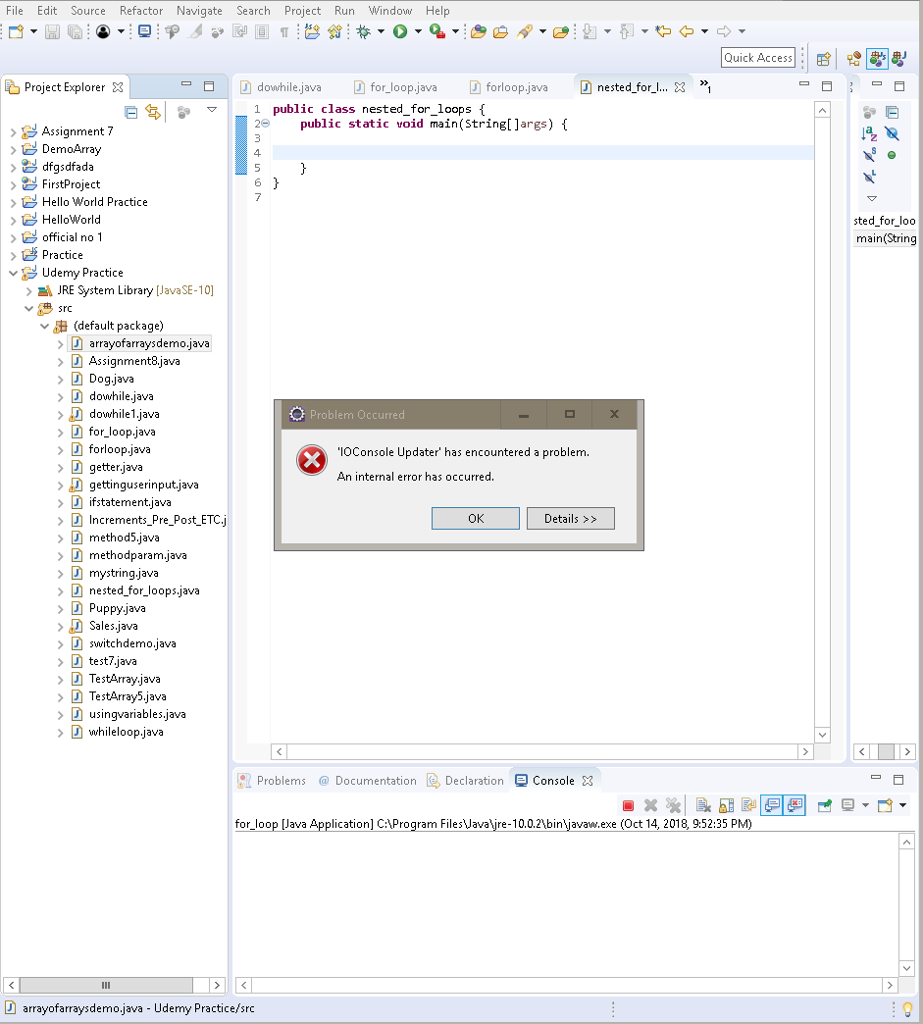Toggle Scroll Lock in Console toolbar
Viewport: 923px width, 1024px height.
[726, 805]
